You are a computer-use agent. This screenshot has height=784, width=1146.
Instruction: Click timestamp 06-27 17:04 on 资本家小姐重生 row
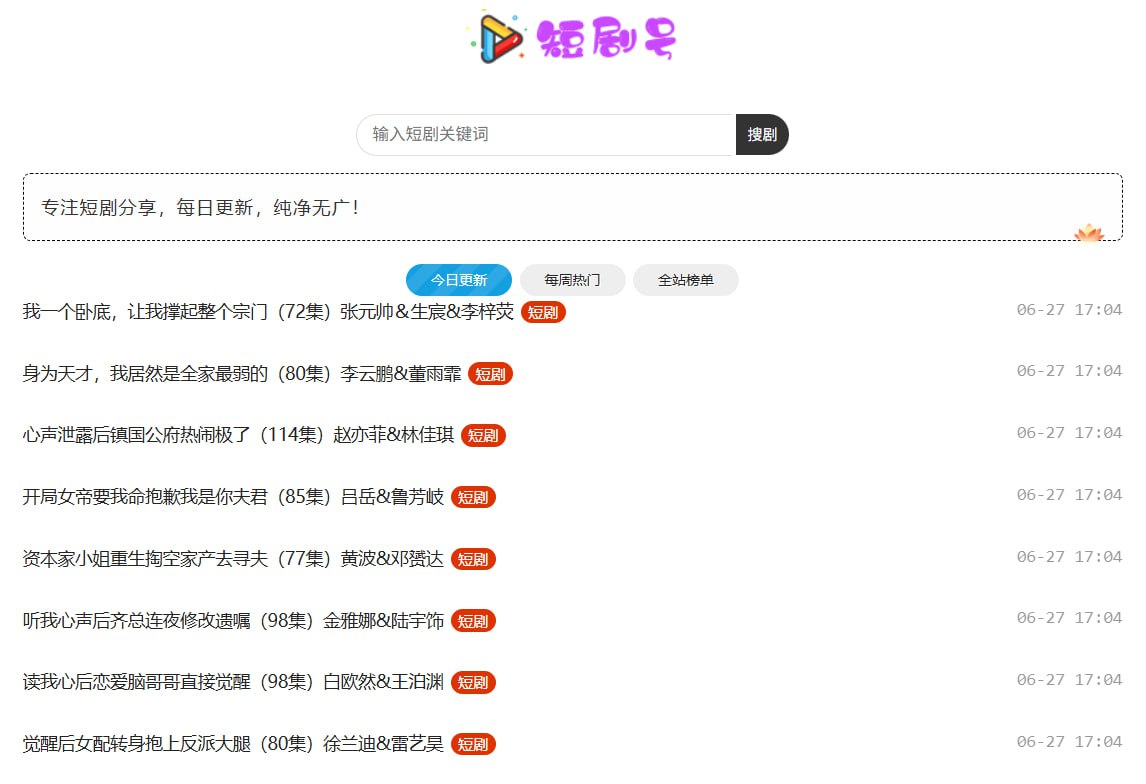point(1069,557)
